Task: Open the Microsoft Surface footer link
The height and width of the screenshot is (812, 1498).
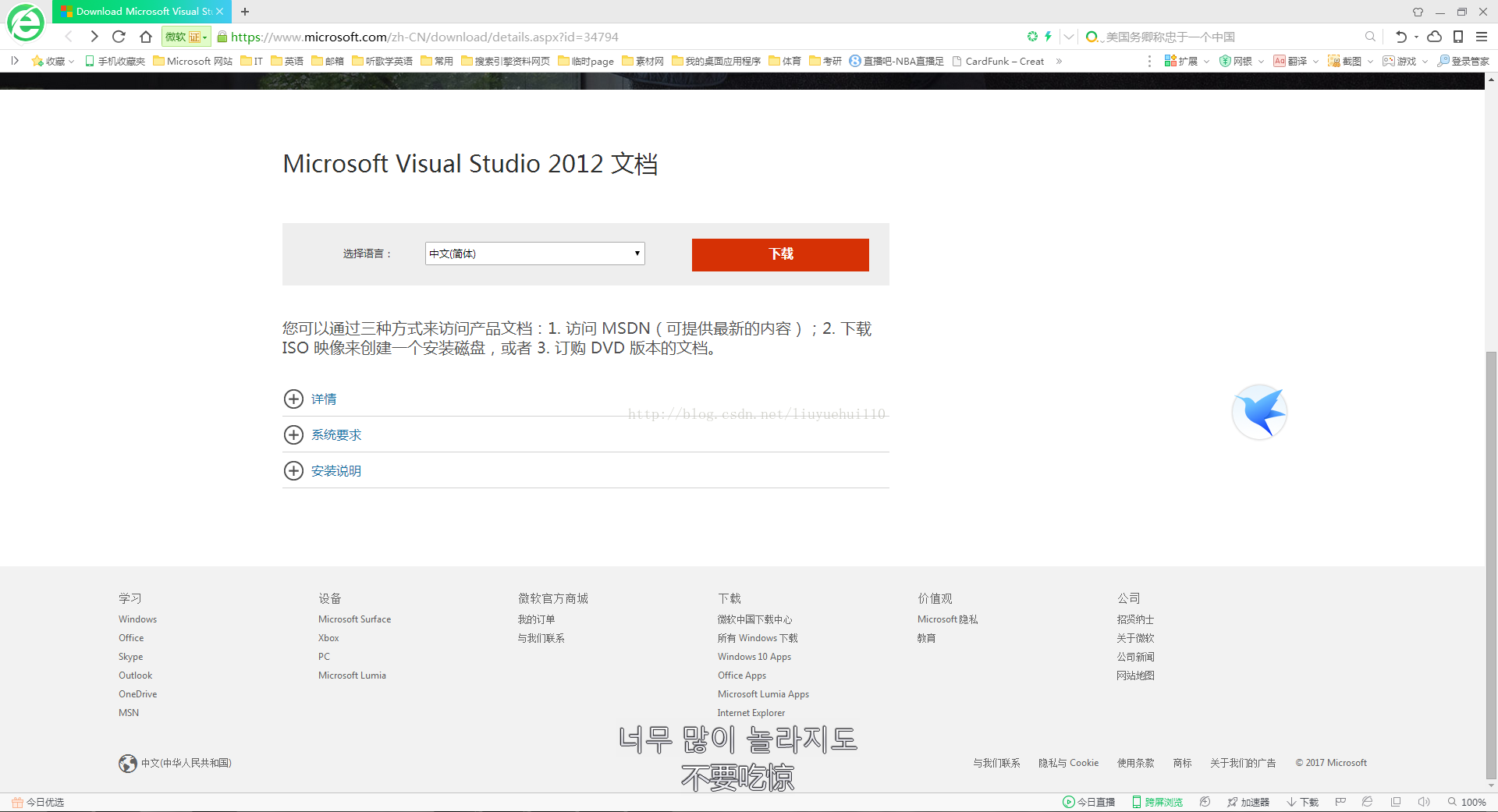Action: [354, 619]
